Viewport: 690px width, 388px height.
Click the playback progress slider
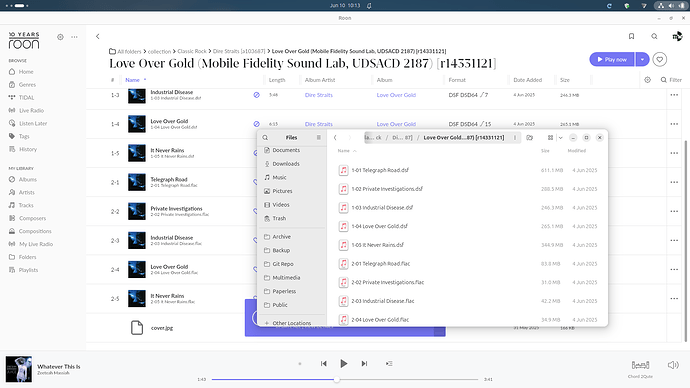[x=345, y=379]
